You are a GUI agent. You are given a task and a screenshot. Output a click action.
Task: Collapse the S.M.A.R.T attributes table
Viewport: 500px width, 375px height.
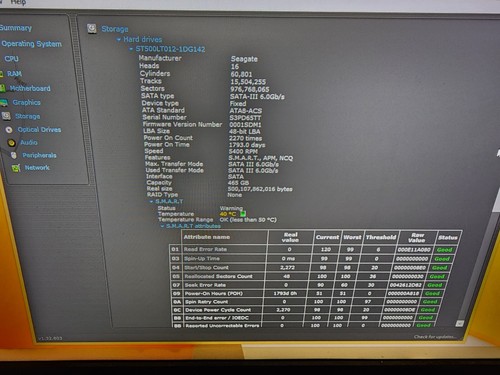[x=162, y=226]
